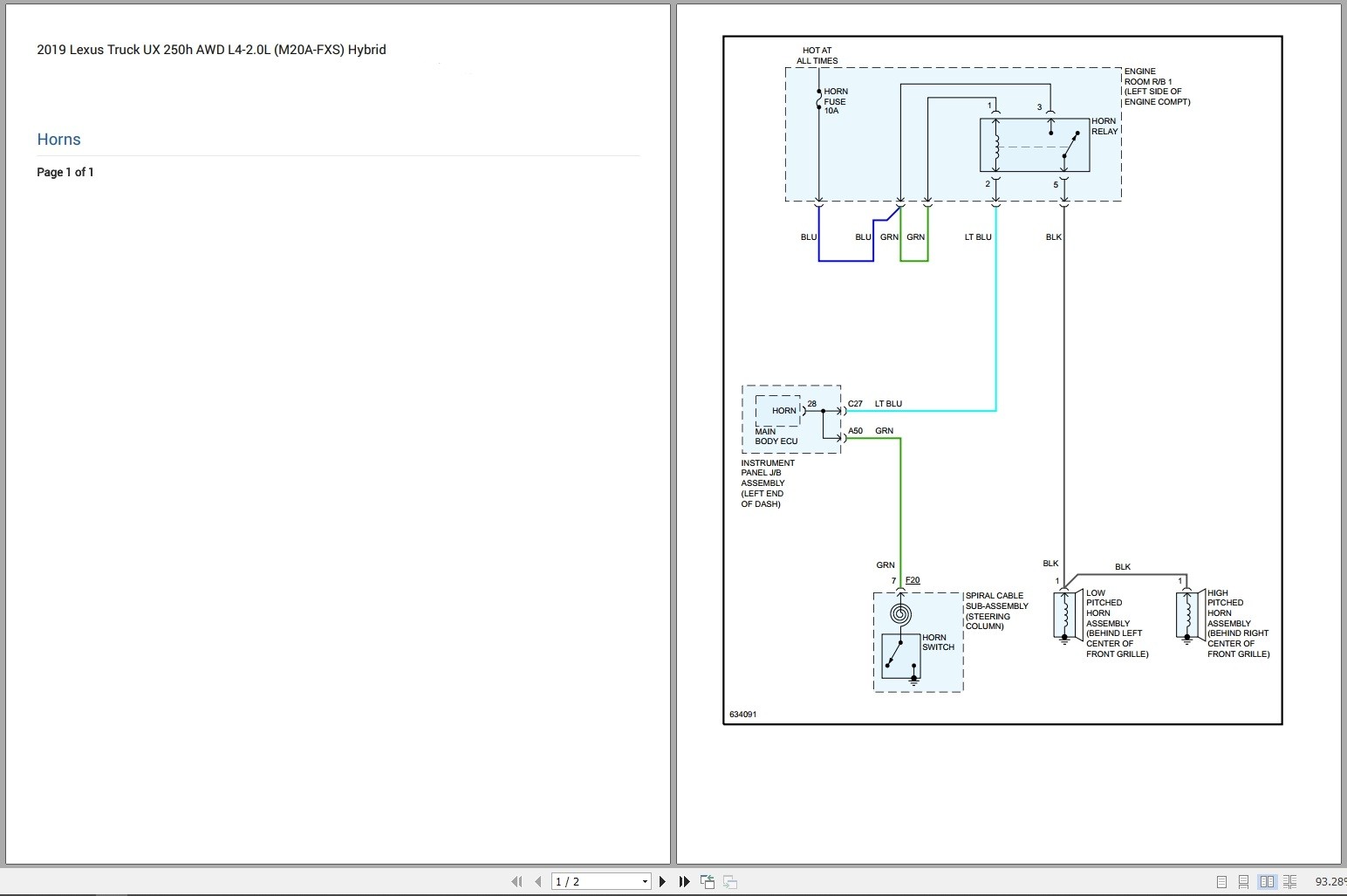
Task: Open the page number dropdown
Action: (643, 881)
